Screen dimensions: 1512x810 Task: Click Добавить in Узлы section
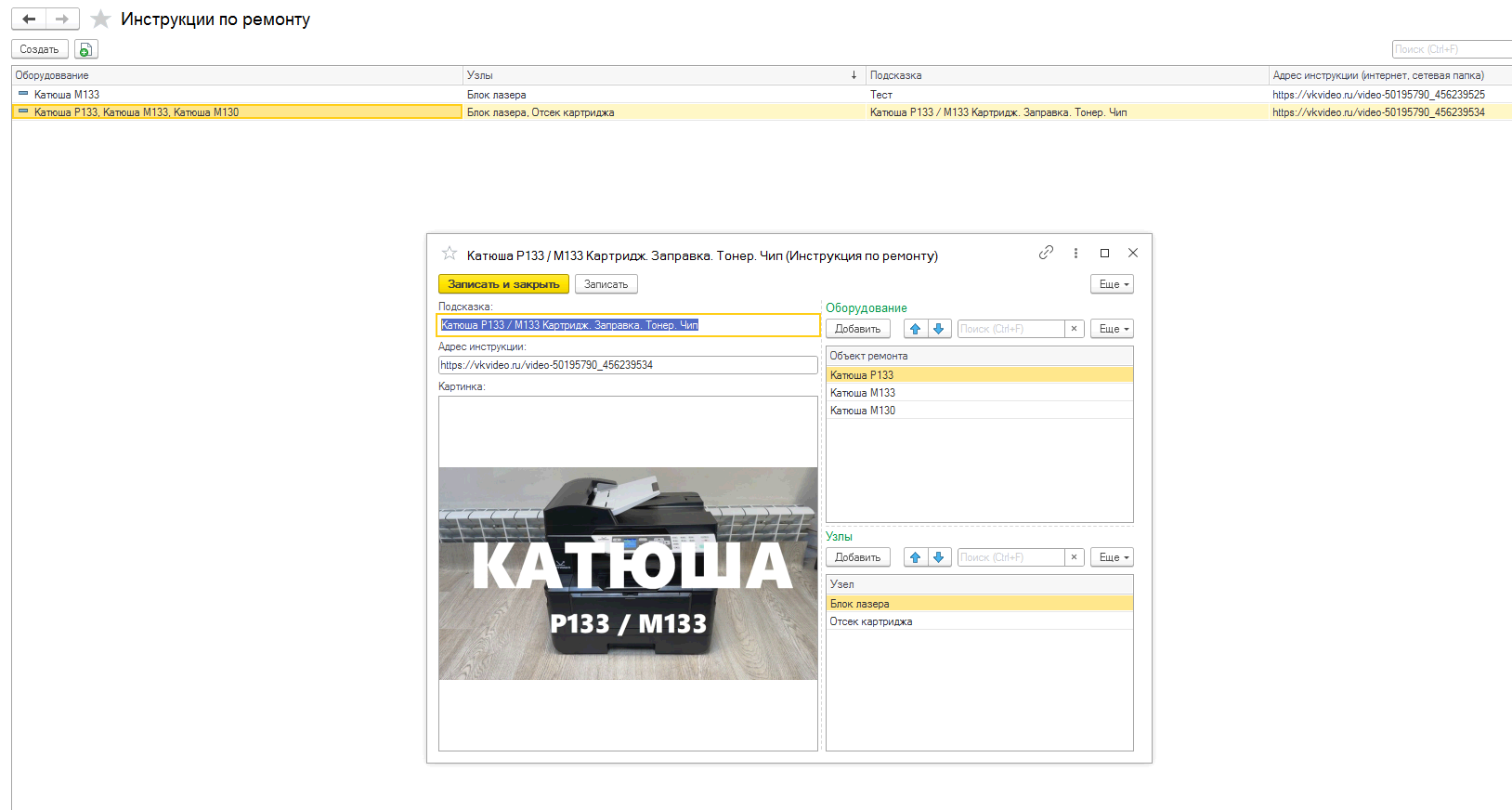[857, 557]
